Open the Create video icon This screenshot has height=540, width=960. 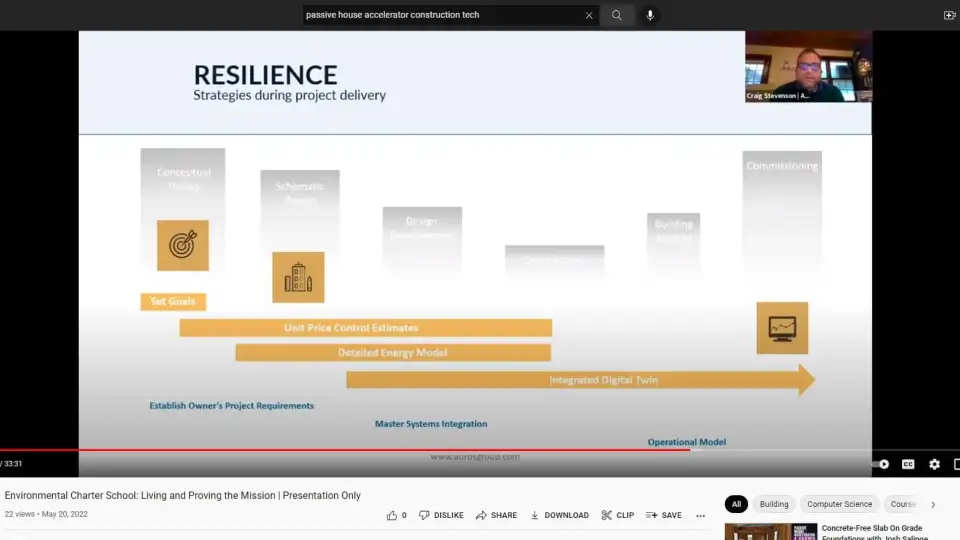tap(949, 15)
